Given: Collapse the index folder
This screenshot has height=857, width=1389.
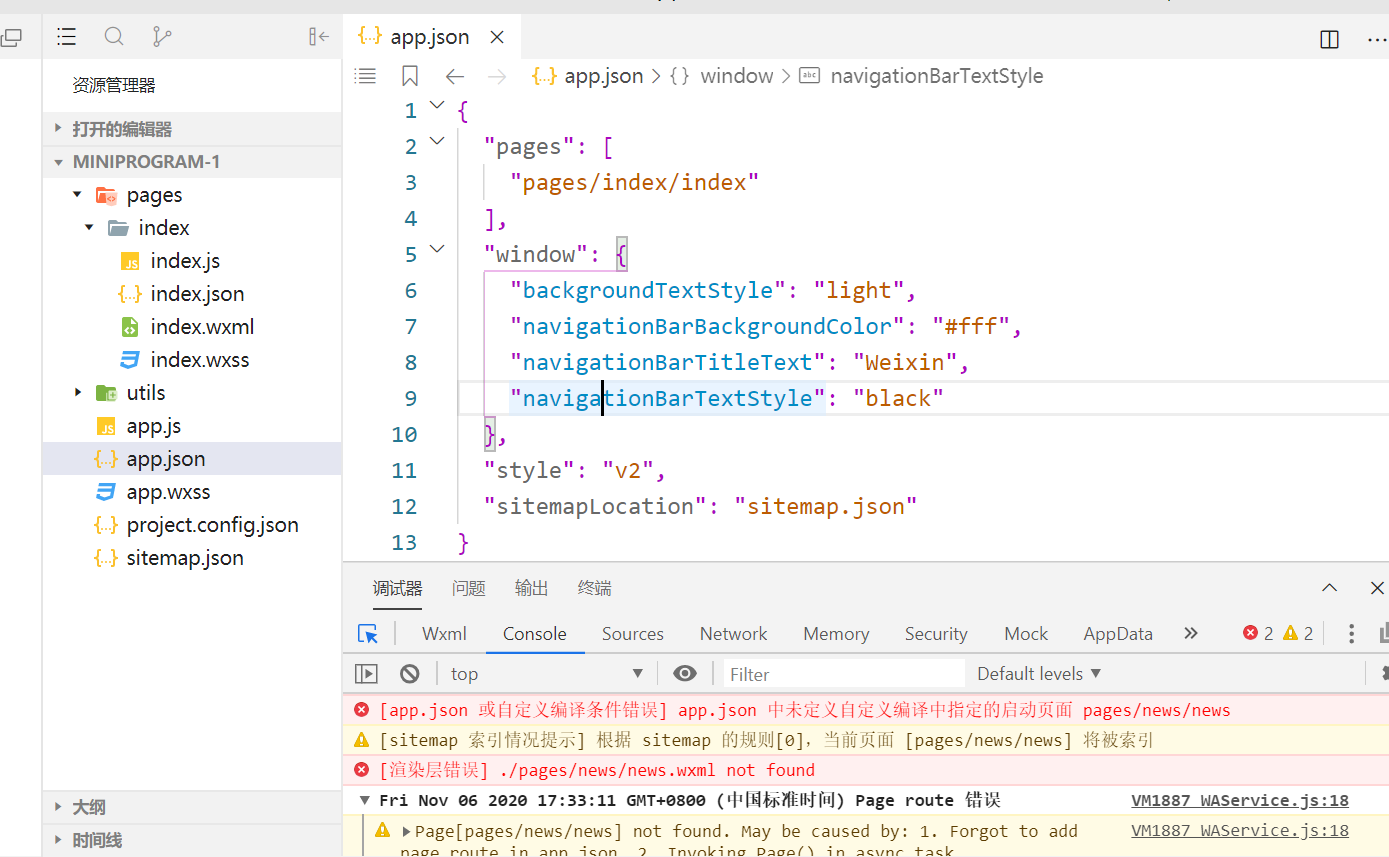Looking at the screenshot, I should click(x=90, y=228).
